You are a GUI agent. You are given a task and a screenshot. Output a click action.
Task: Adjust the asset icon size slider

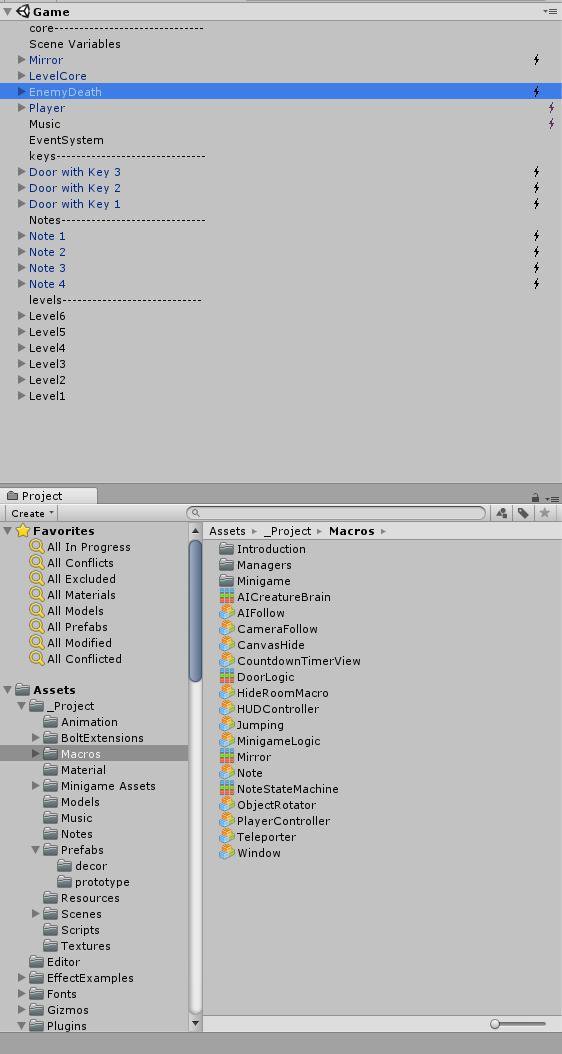coord(518,1024)
